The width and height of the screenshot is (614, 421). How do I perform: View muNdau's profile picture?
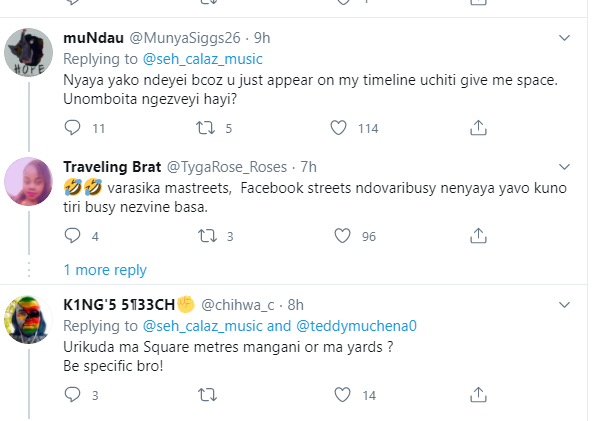[27, 53]
